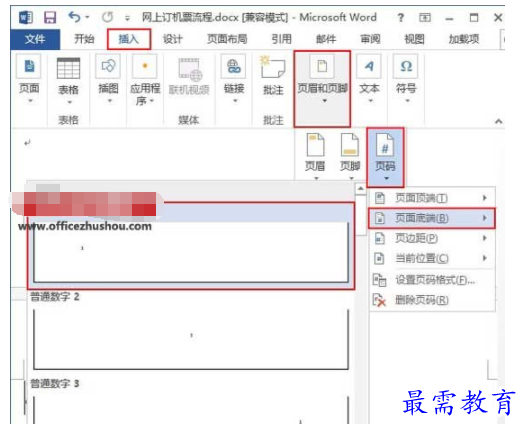Image resolution: width=524 pixels, height=434 pixels.
Task: Choose 页面顶端(T) menu item
Action: point(432,198)
